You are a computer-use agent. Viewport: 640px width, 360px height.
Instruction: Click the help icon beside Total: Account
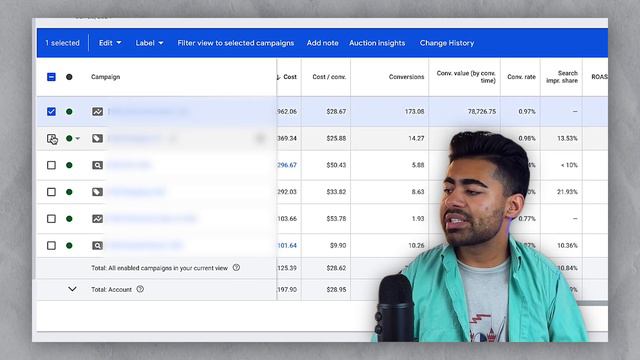click(x=140, y=289)
